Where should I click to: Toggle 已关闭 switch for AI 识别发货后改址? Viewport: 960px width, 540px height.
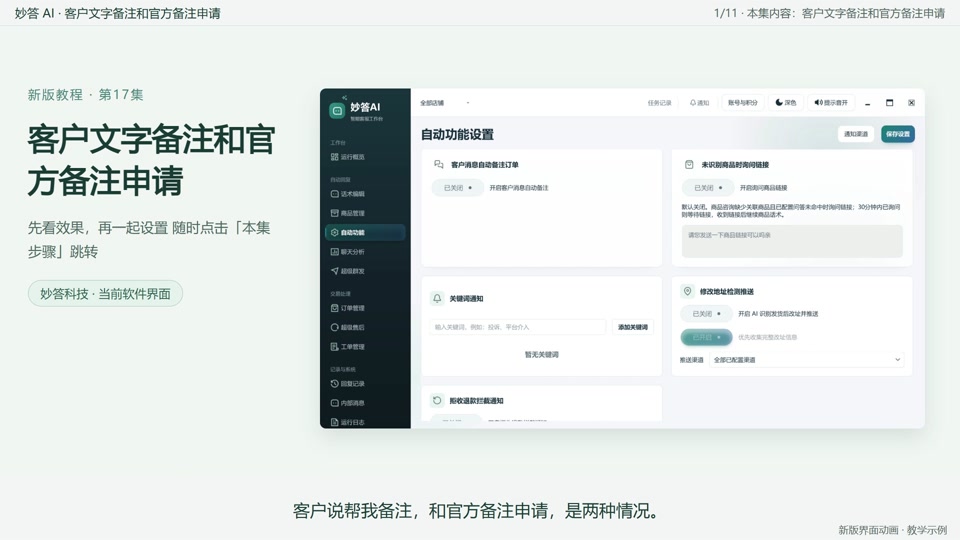[706, 313]
